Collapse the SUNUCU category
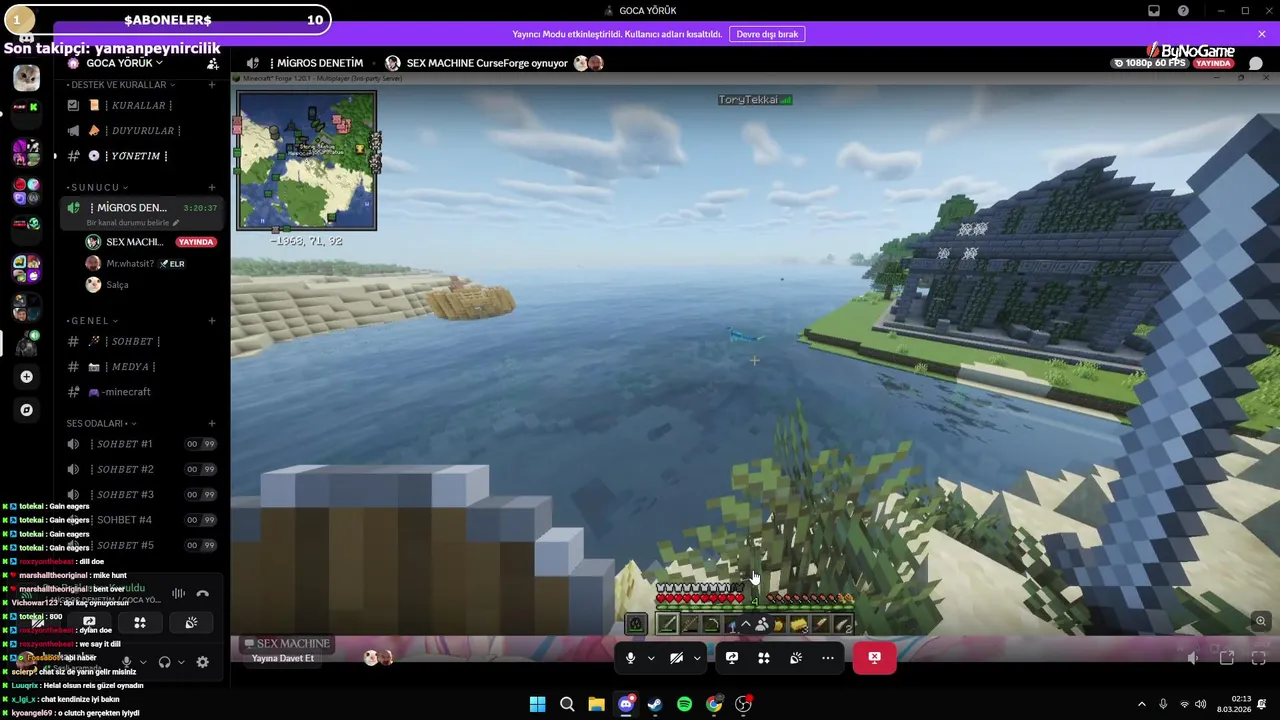This screenshot has width=1280, height=720. pos(98,187)
